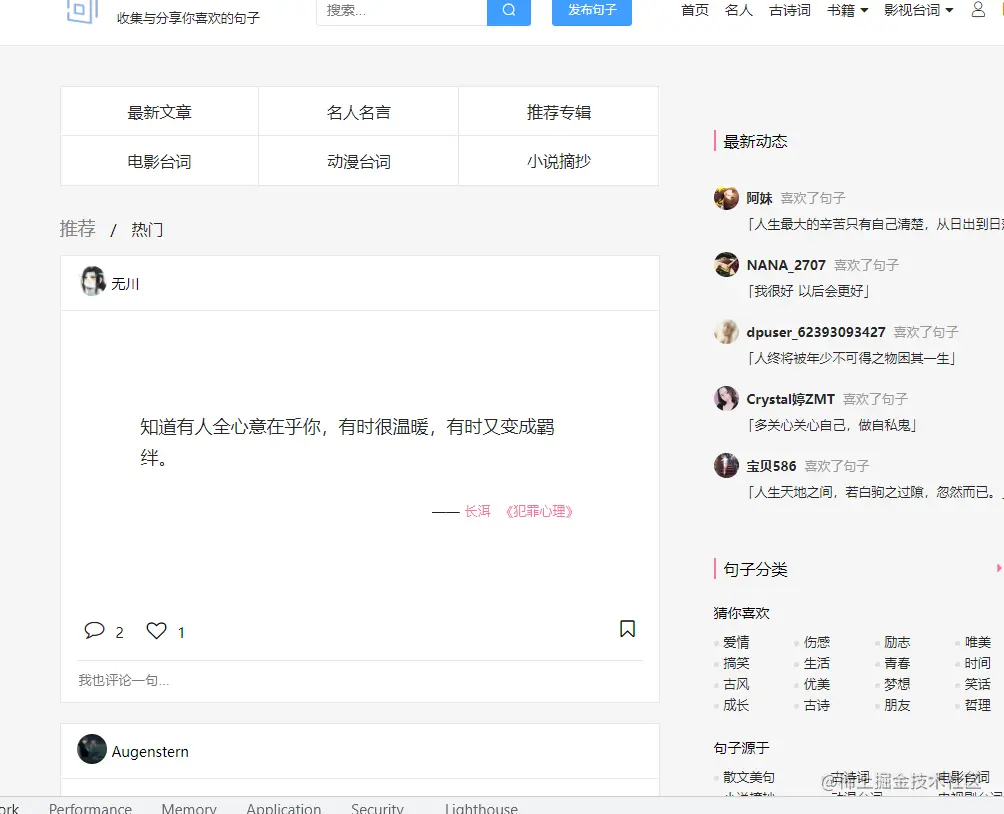The image size is (1004, 814).
Task: Bookmark 无川's sentence post
Action: pyautogui.click(x=628, y=629)
